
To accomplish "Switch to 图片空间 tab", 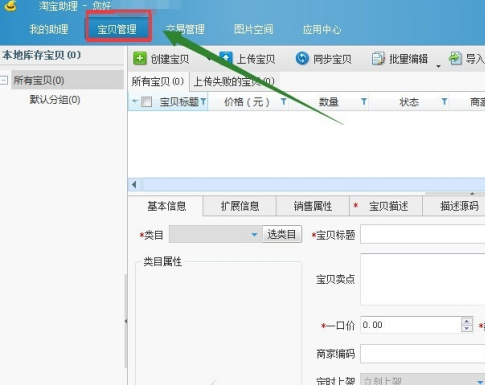I will (254, 29).
